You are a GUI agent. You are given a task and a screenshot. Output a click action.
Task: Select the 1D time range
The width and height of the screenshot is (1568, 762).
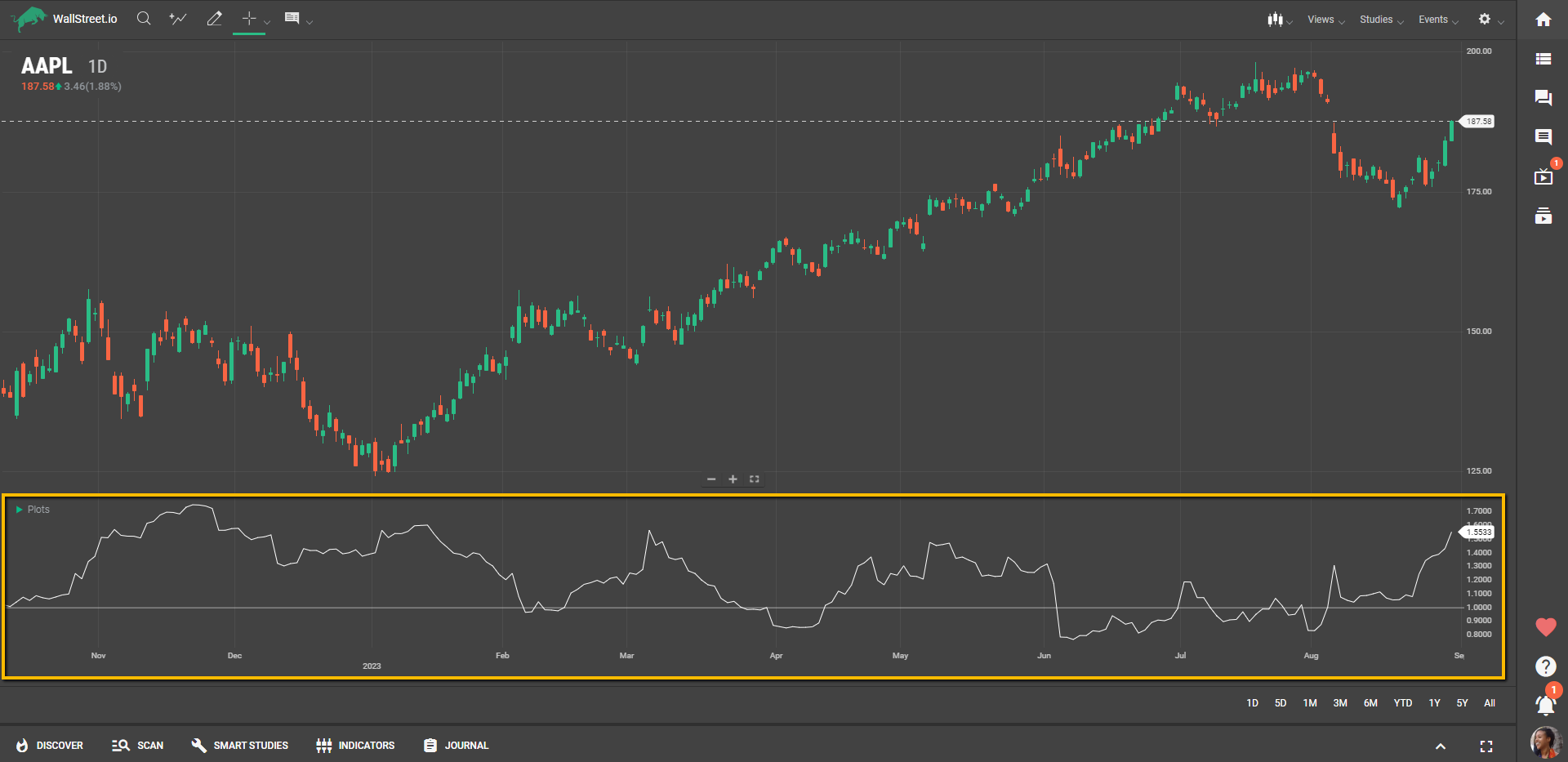pyautogui.click(x=1252, y=703)
